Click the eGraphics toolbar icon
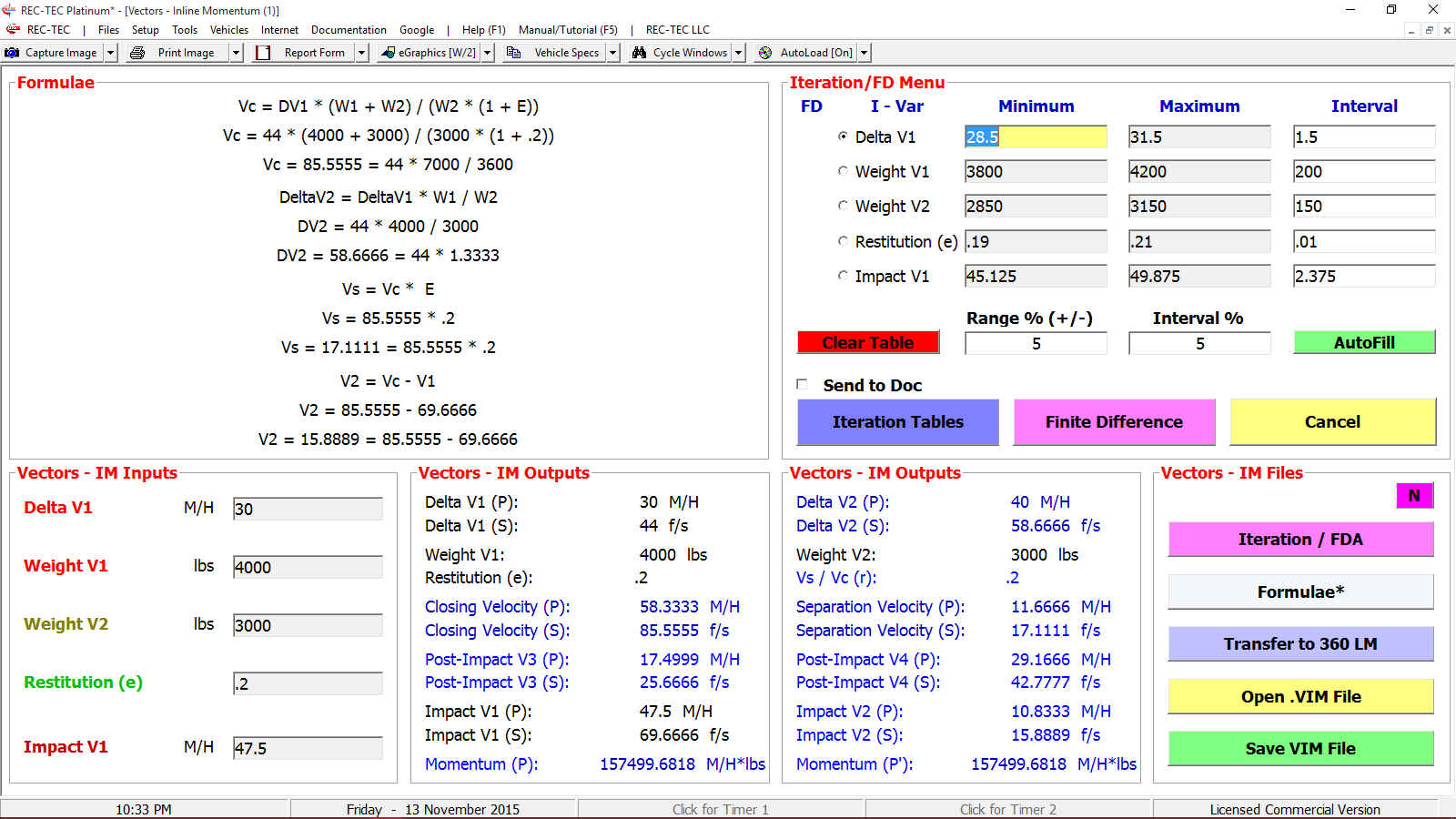The image size is (1456, 819). 389,53
